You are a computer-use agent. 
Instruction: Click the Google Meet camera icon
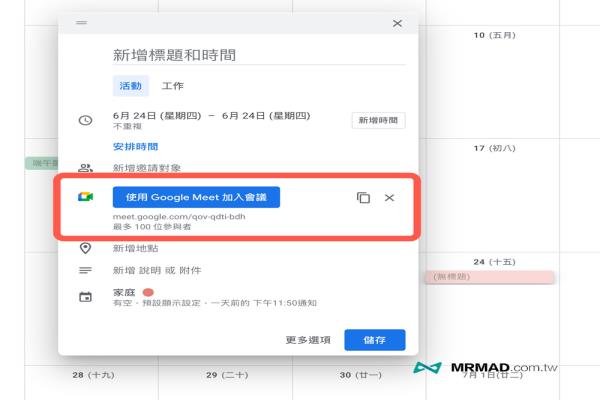click(x=85, y=197)
